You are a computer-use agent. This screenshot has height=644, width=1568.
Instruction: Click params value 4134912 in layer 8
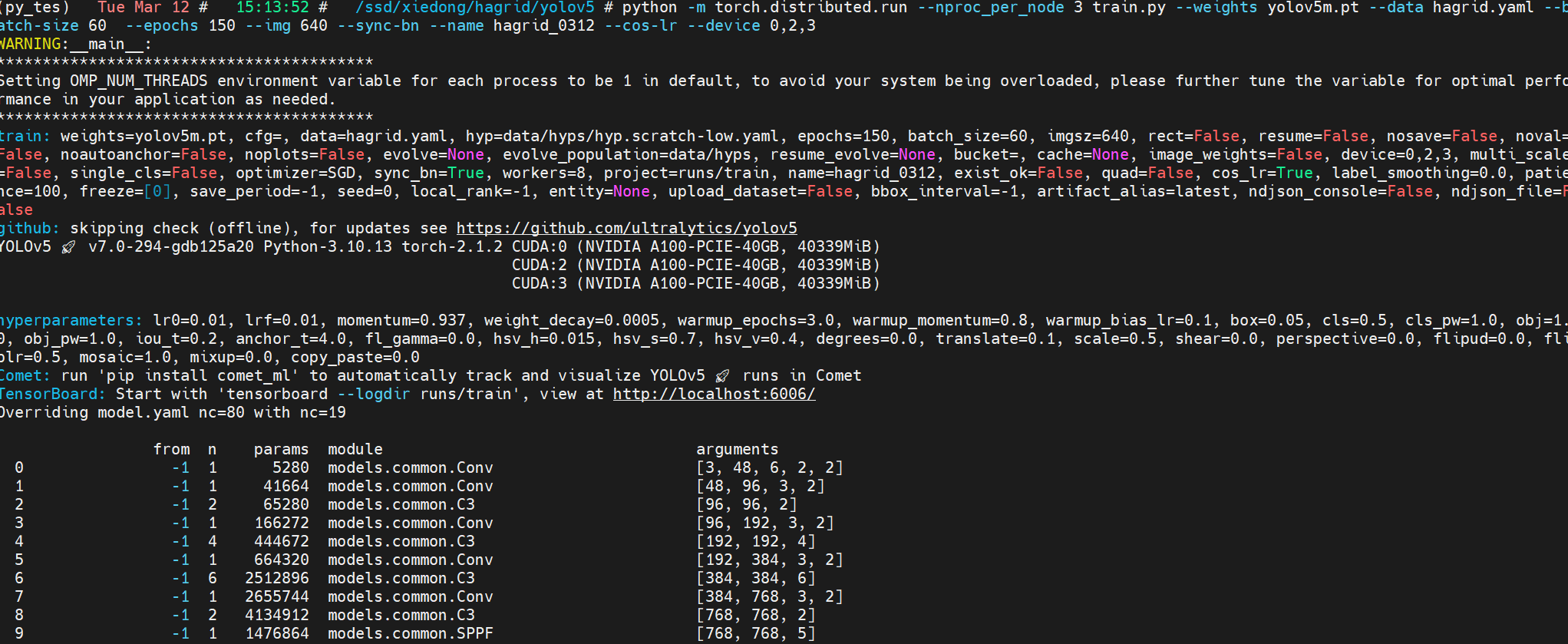(x=277, y=615)
